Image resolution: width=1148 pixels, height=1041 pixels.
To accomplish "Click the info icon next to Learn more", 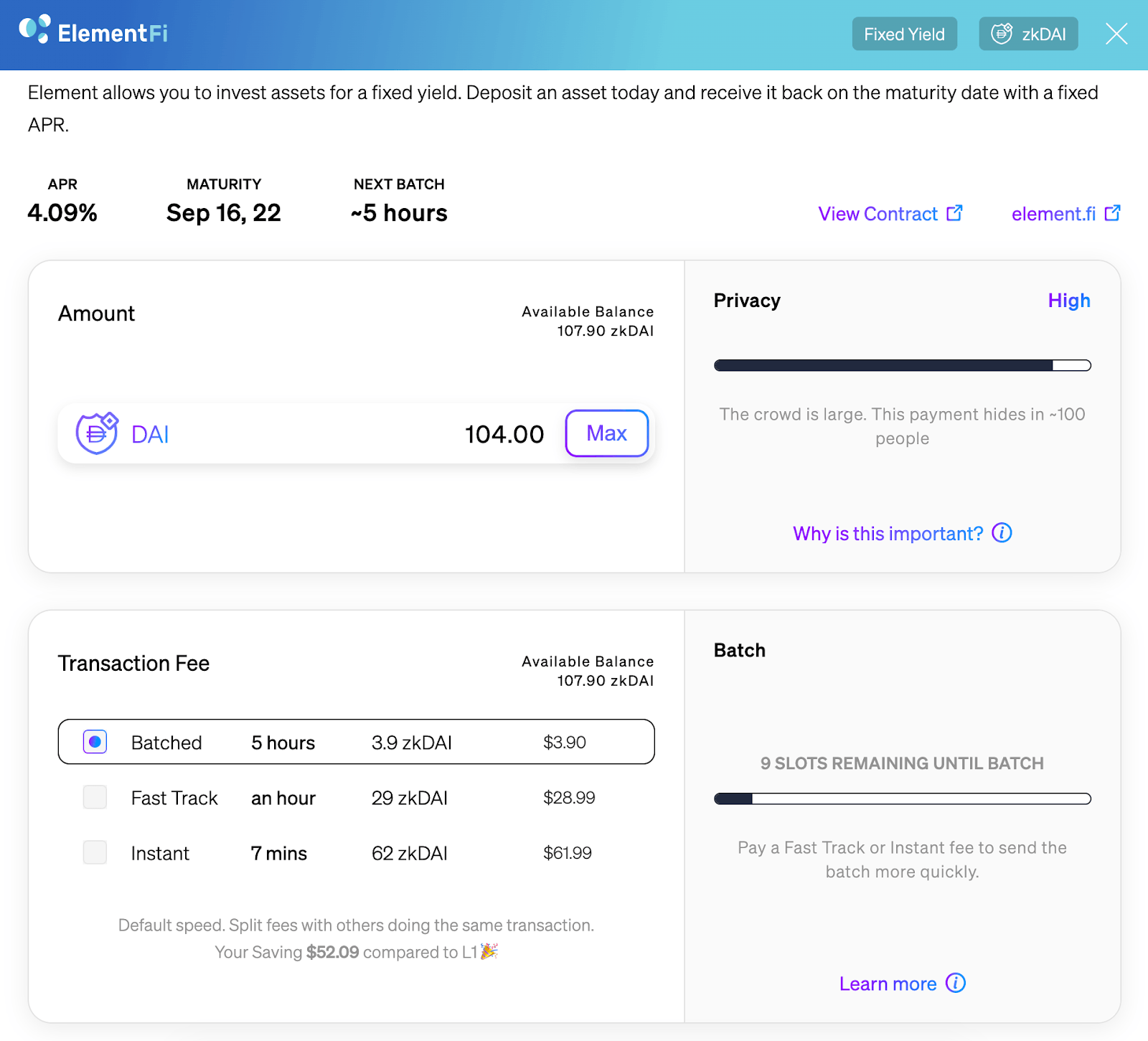I will (956, 983).
